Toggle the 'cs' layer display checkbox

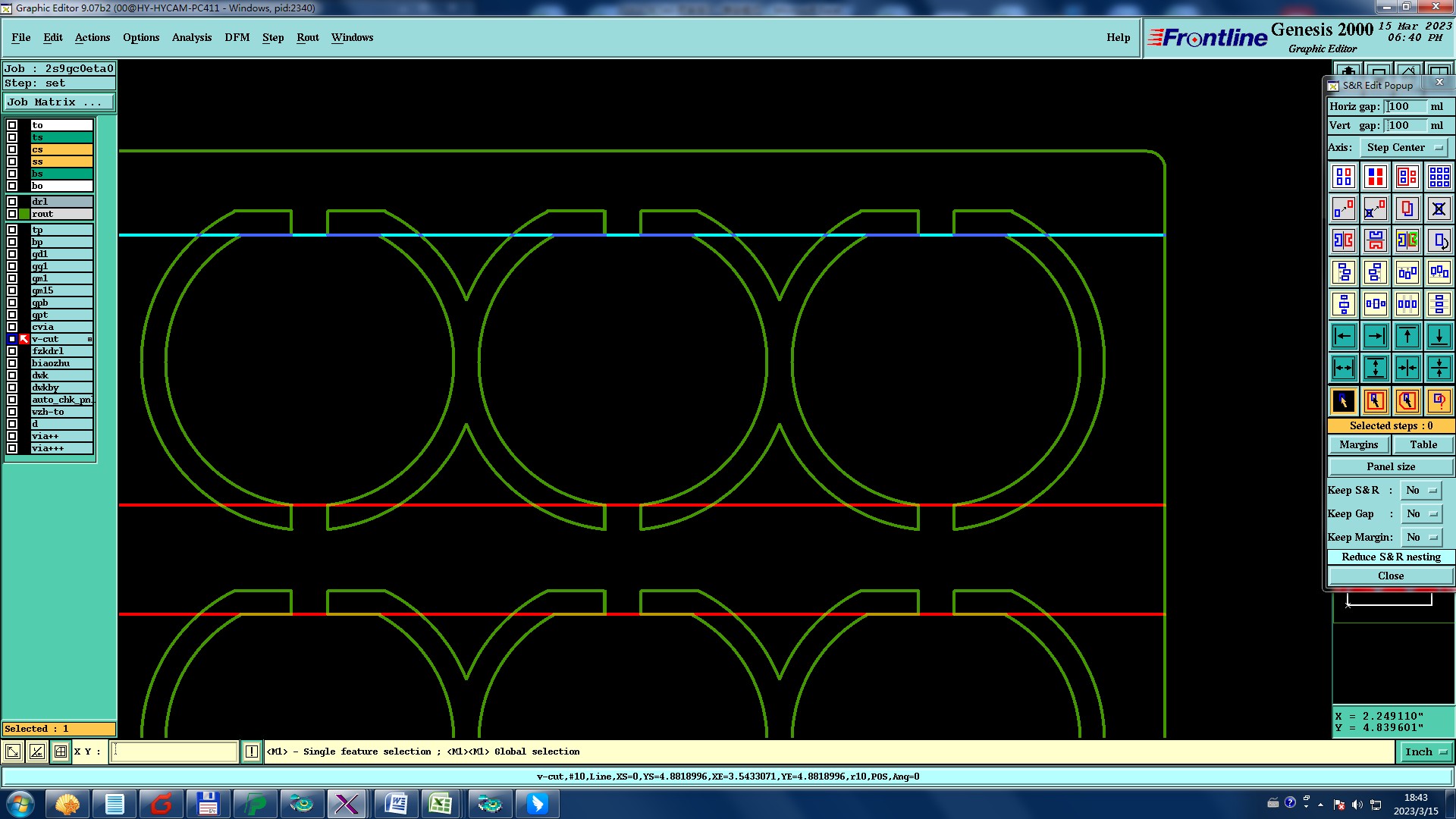(x=12, y=149)
